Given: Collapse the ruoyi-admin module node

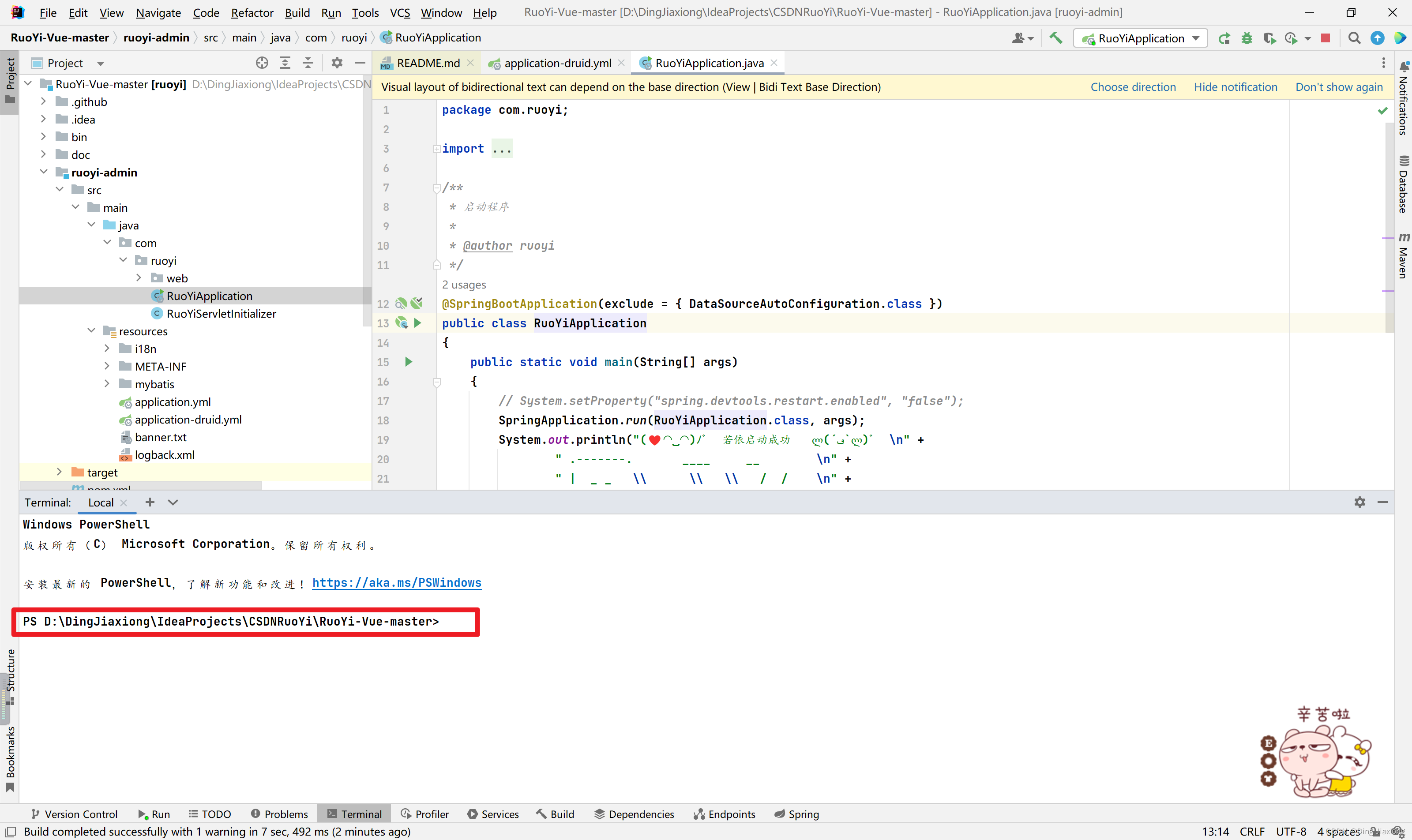Looking at the screenshot, I should (44, 172).
